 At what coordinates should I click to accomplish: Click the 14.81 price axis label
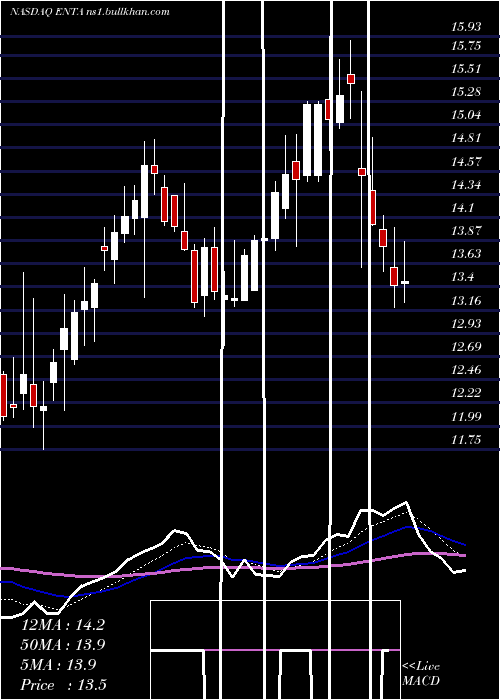[467, 138]
